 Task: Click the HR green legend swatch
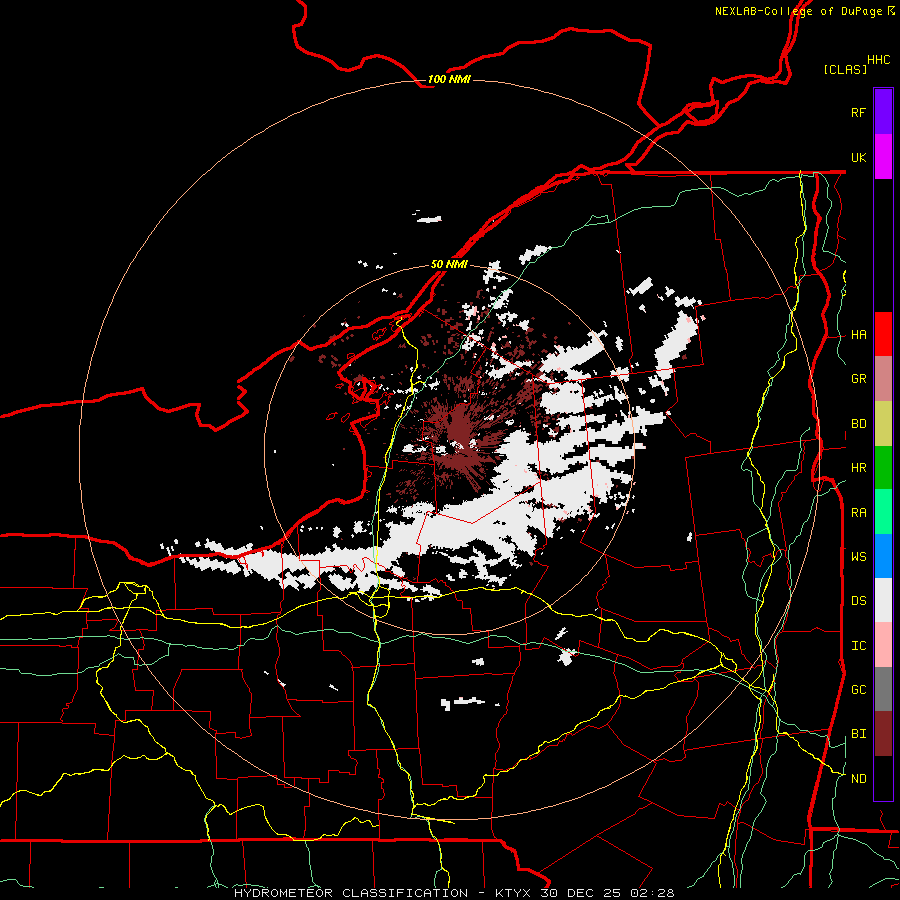[x=883, y=467]
